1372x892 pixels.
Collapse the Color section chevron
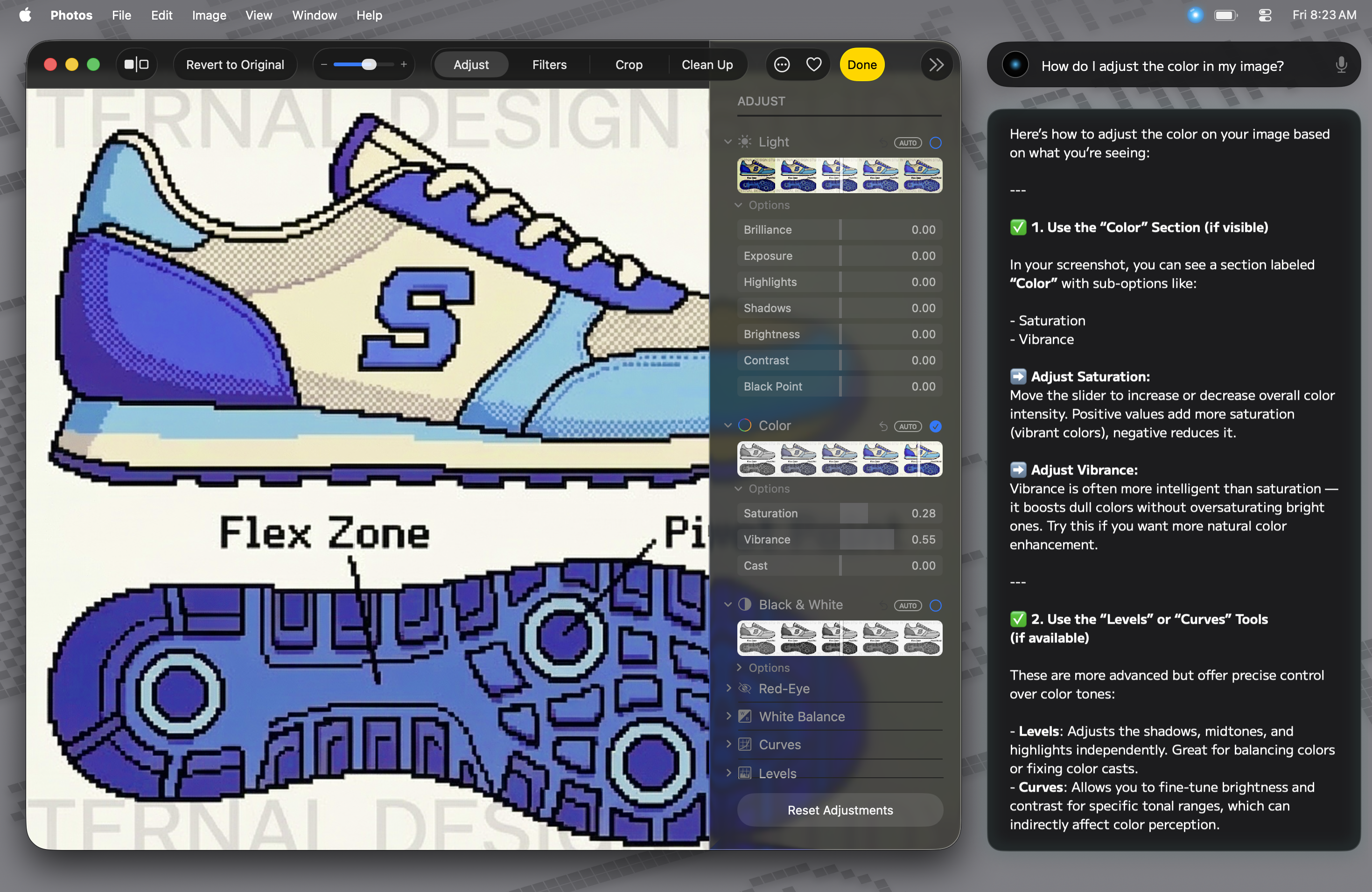click(x=728, y=425)
